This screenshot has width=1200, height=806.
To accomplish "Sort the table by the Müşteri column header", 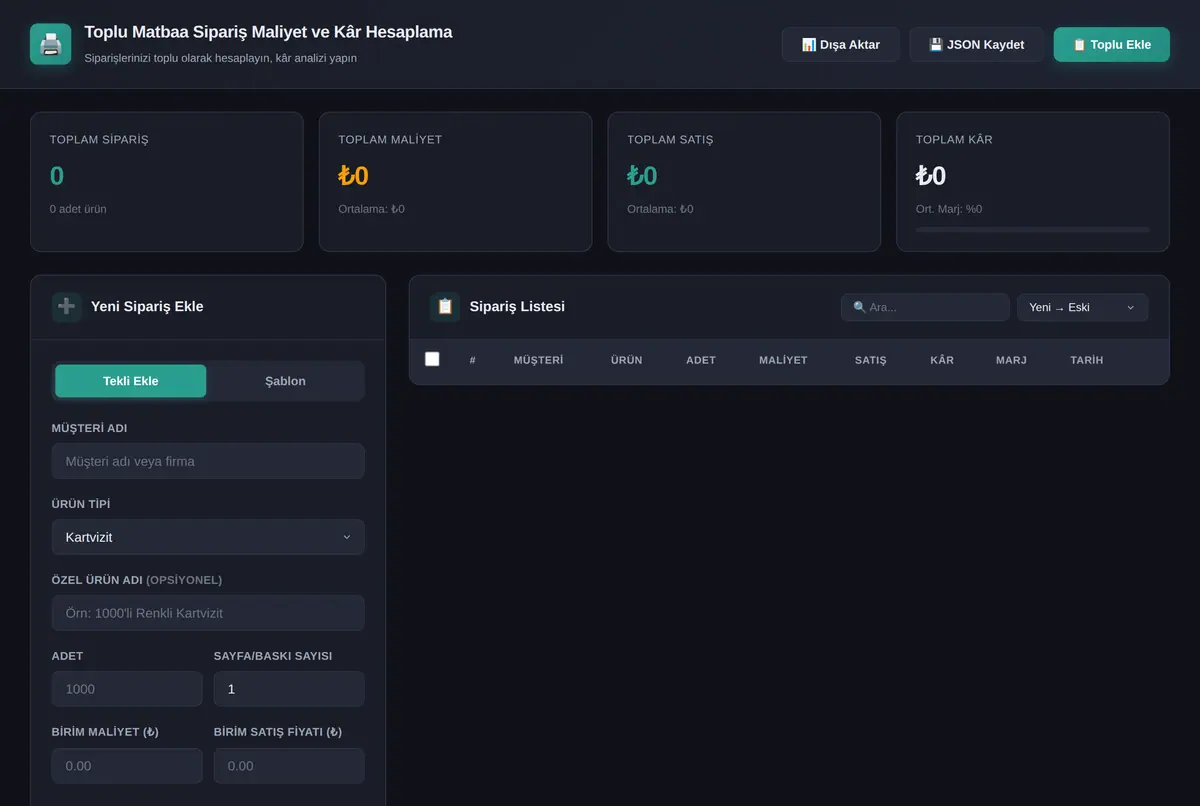I will point(538,360).
